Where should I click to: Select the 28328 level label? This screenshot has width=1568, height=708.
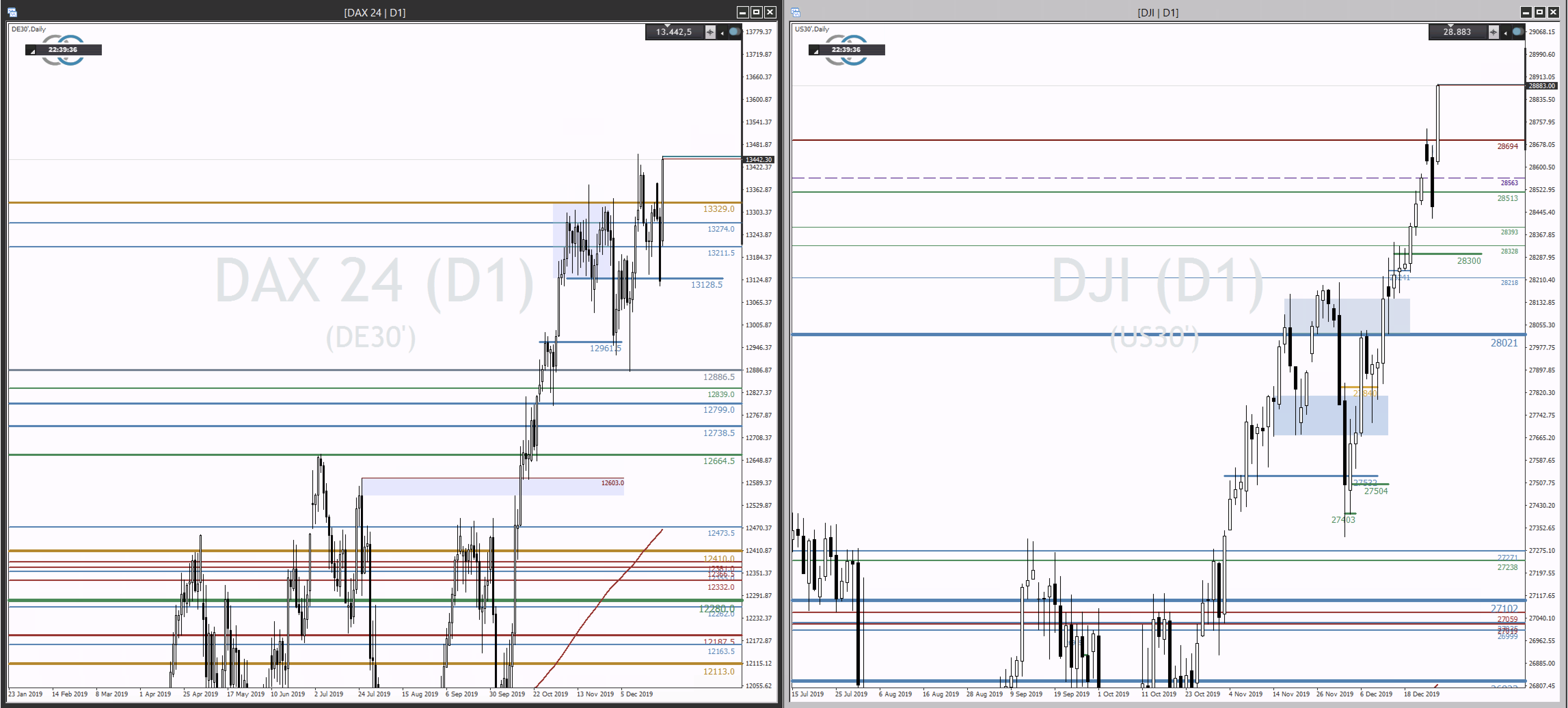point(1509,251)
